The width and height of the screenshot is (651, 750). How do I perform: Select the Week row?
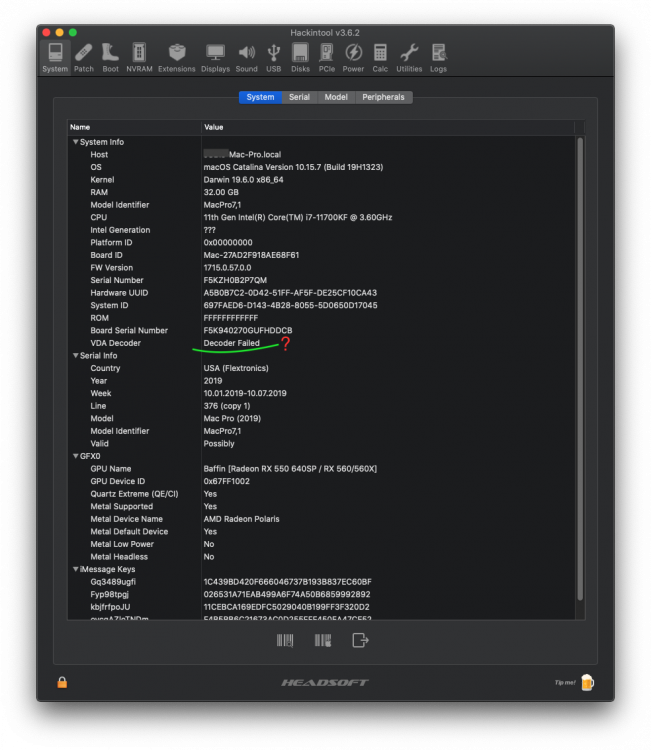tap(321, 393)
